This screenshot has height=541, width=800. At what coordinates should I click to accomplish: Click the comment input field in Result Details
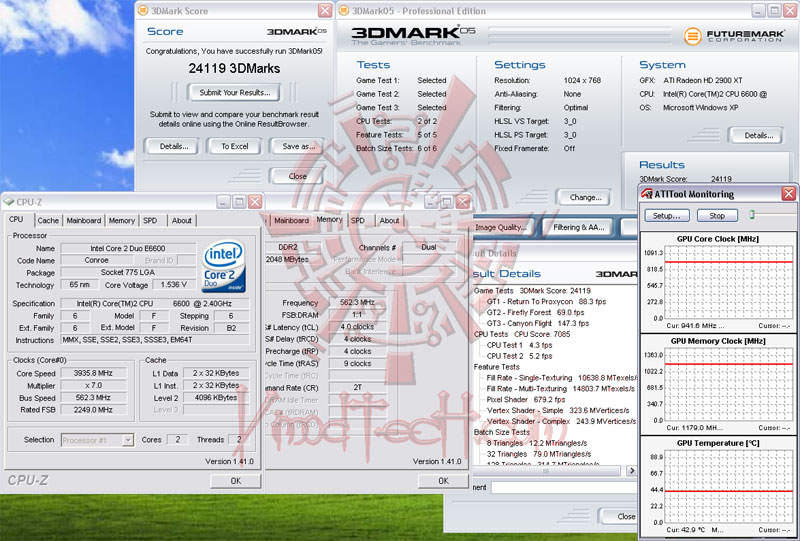pyautogui.click(x=564, y=487)
